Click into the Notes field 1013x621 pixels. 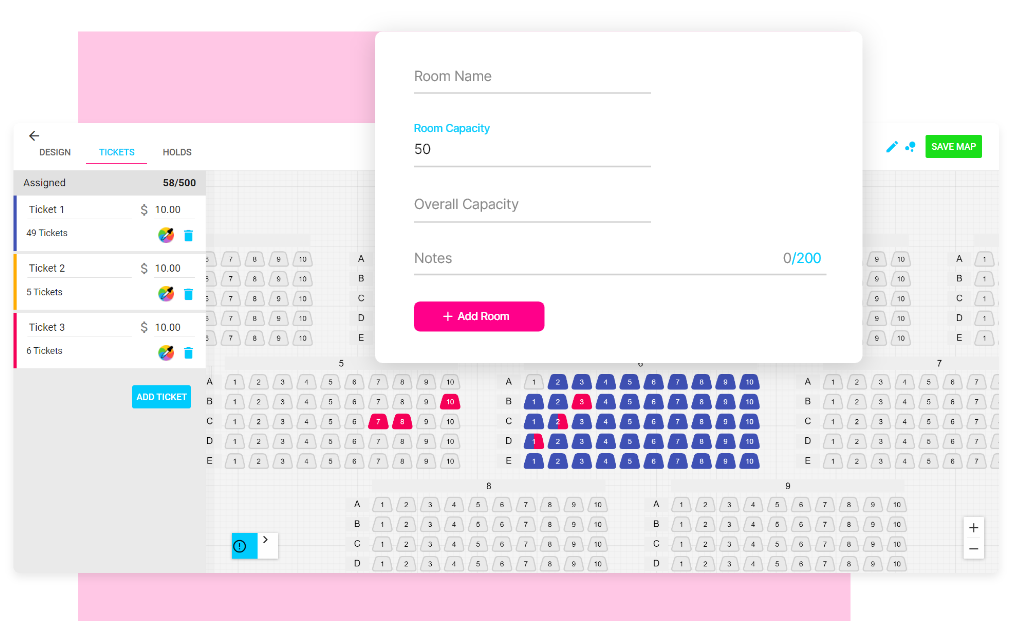click(595, 259)
